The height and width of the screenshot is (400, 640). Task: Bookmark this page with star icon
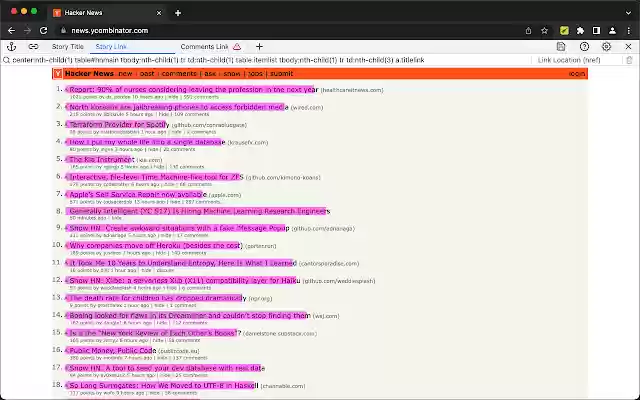544,31
